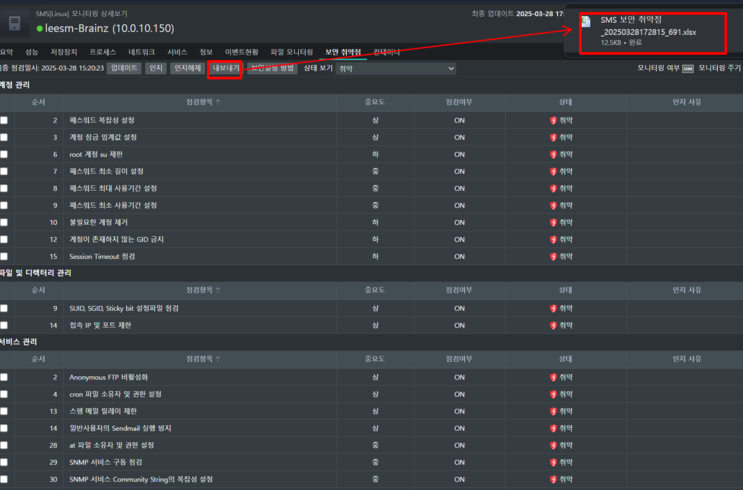Click the red shield icon in root 계정 su 제한 row
This screenshot has height=490, width=743.
click(x=554, y=154)
